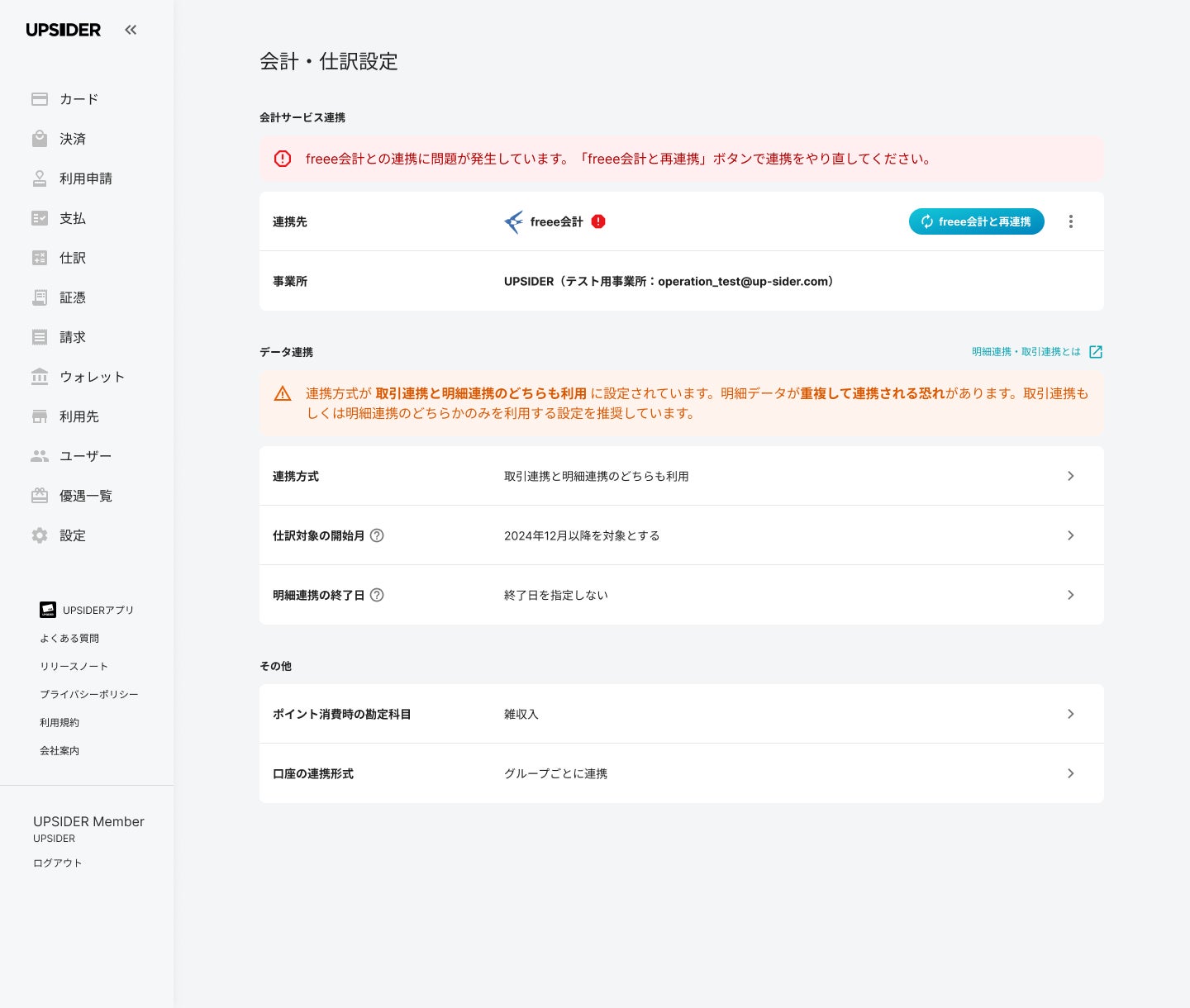Click the red error icon in freee alert
This screenshot has height=1008, width=1190.
coord(283,159)
